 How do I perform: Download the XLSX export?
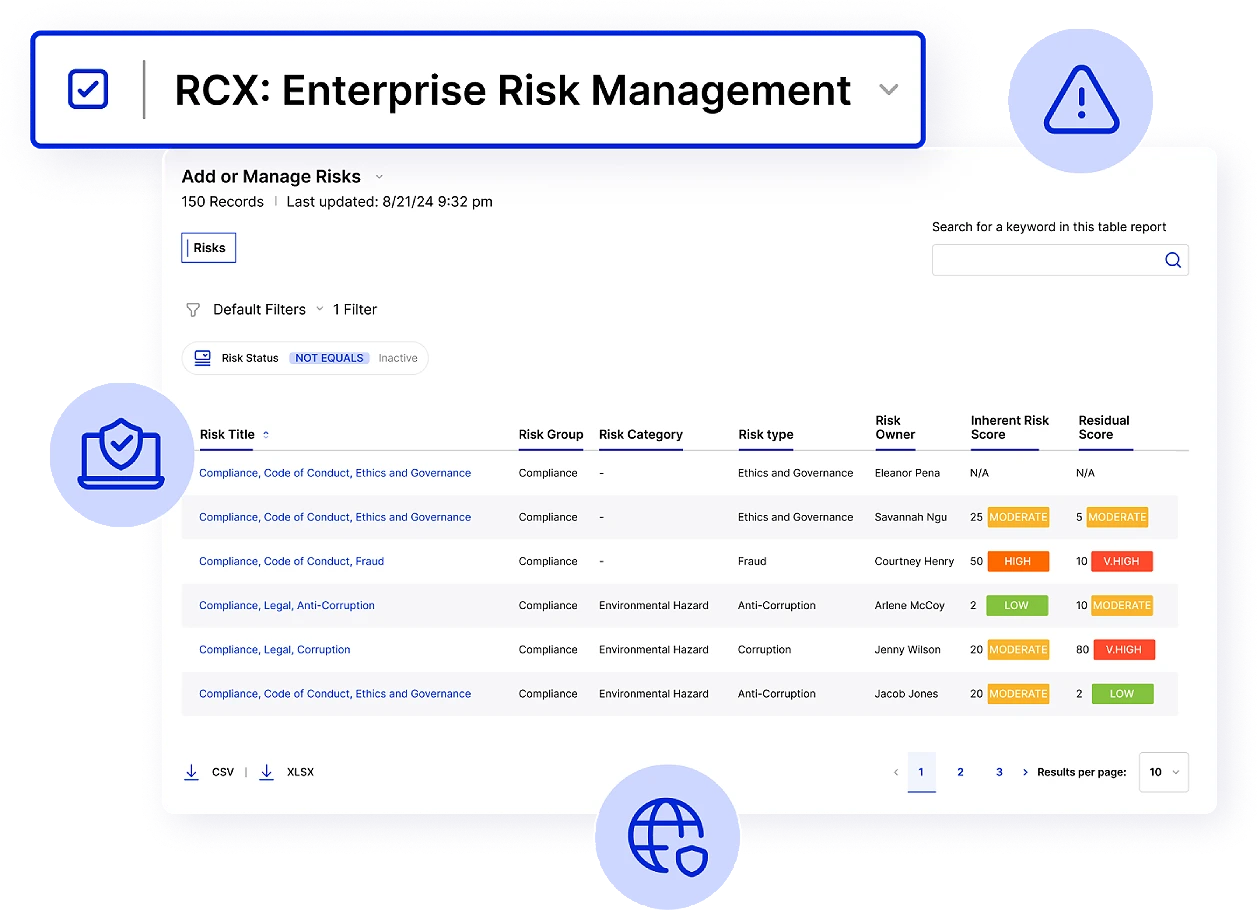[x=286, y=772]
